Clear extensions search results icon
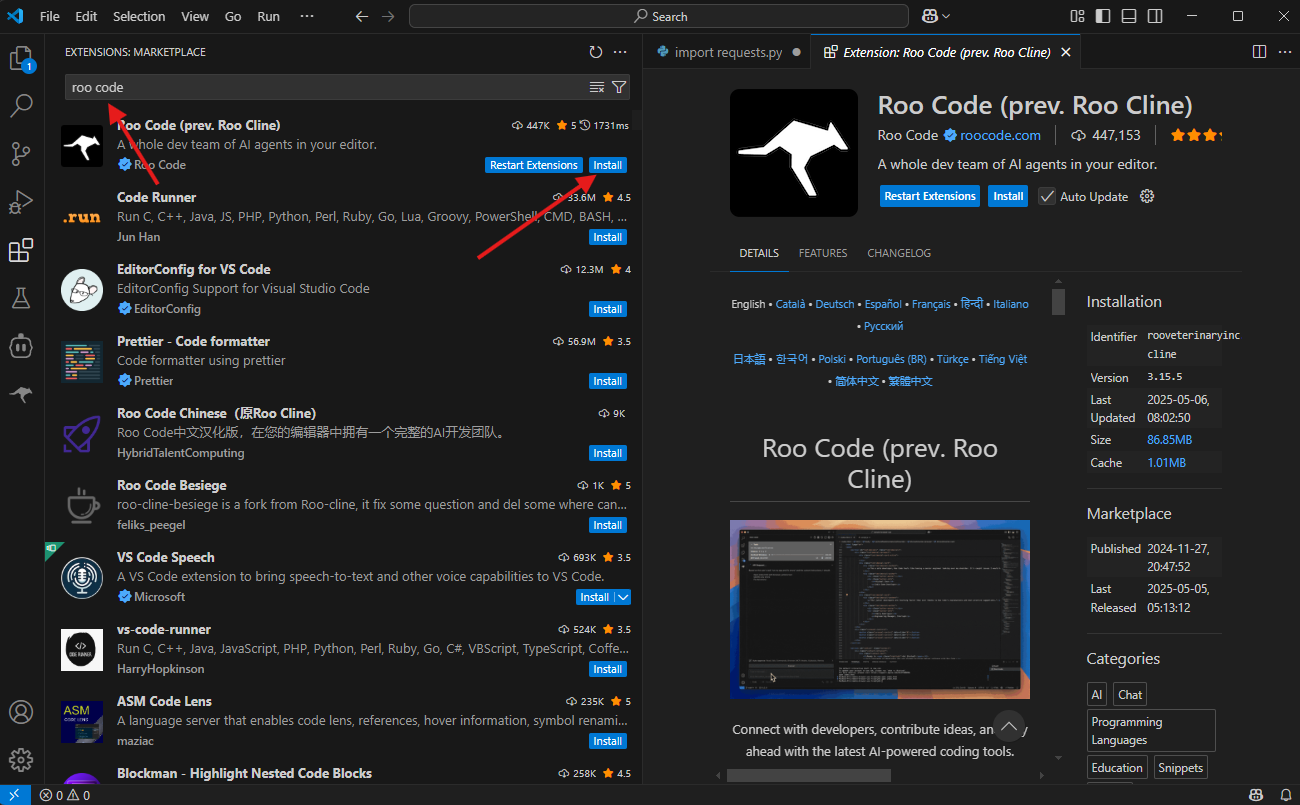 [597, 87]
